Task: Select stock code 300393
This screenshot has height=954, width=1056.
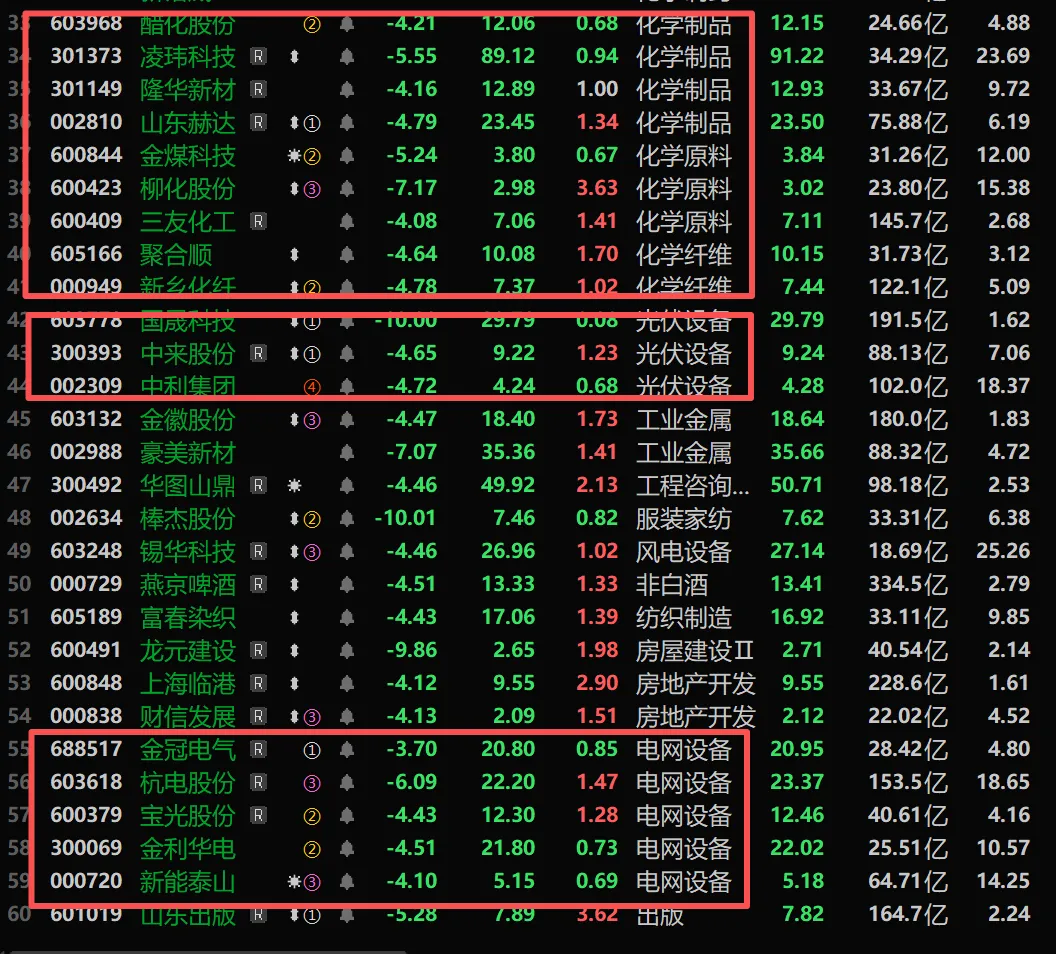Action: (86, 353)
